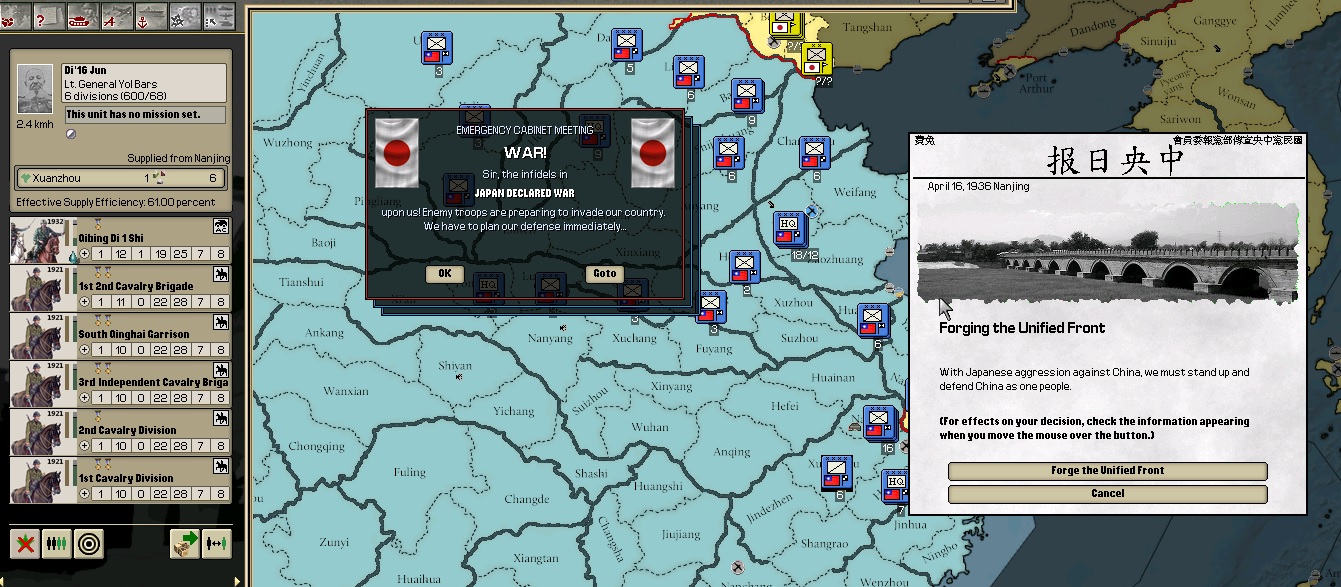Click plus icon on Qibing Di 1 Shi row
The width and height of the screenshot is (1341, 587).
[x=84, y=254]
